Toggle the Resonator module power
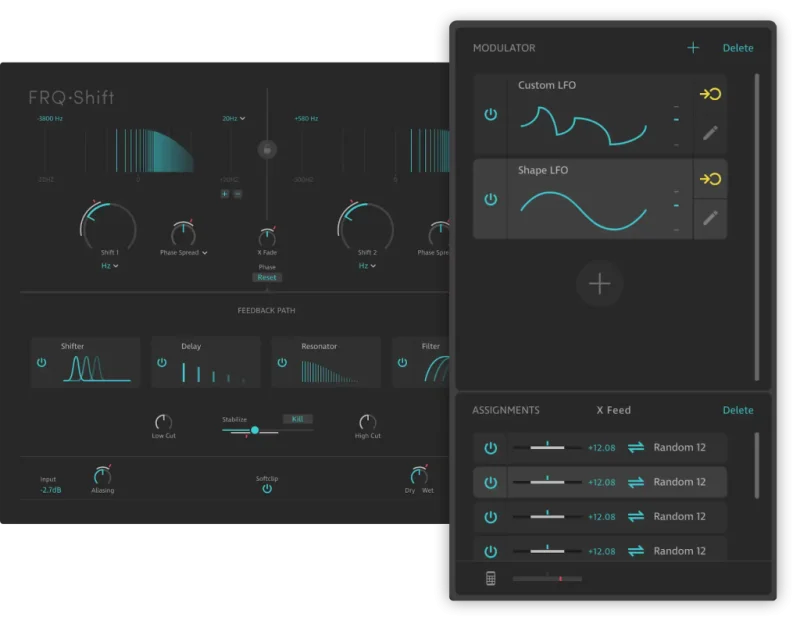Viewport: 800px width, 624px height. point(282,363)
